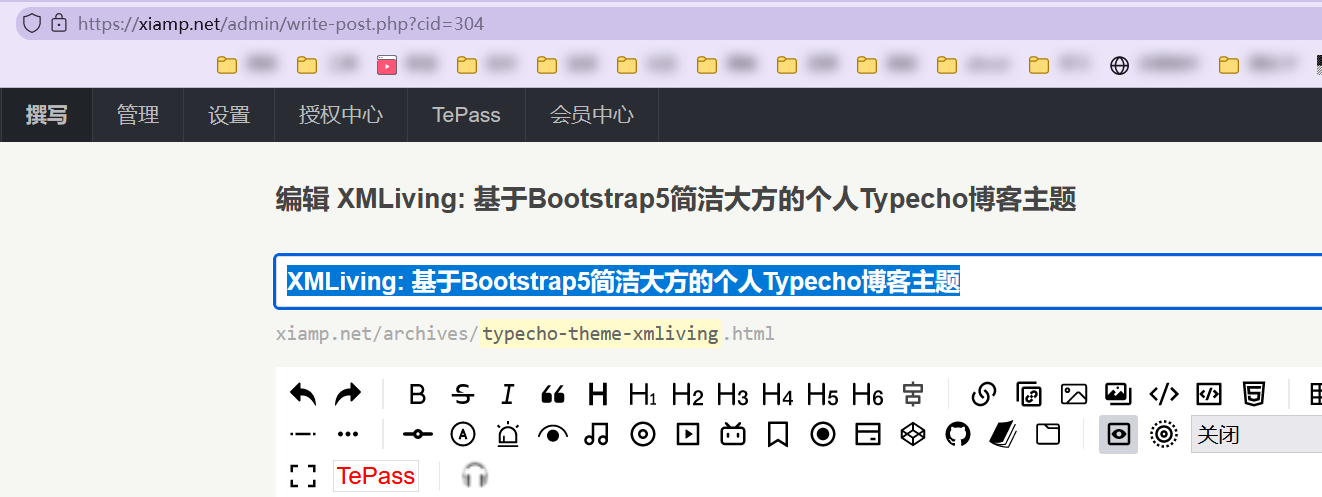
Task: Click the card panel layout icon
Action: [x=868, y=434]
